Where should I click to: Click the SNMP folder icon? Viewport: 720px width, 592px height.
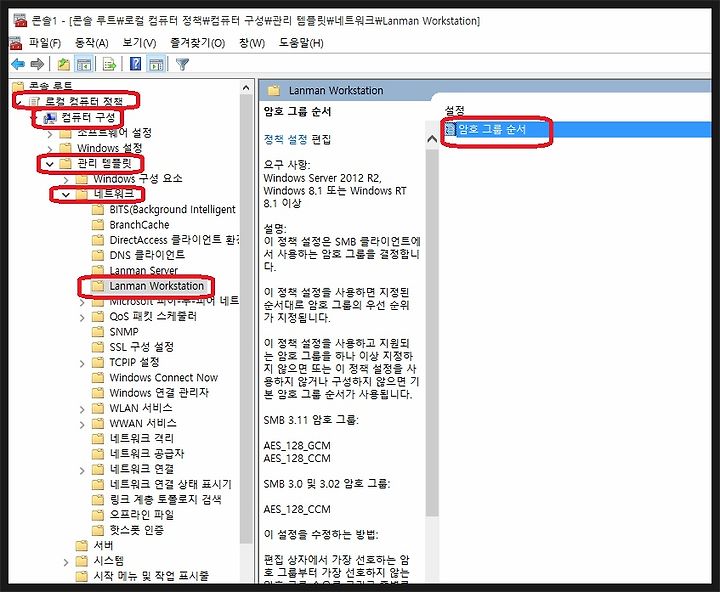pyautogui.click(x=98, y=332)
